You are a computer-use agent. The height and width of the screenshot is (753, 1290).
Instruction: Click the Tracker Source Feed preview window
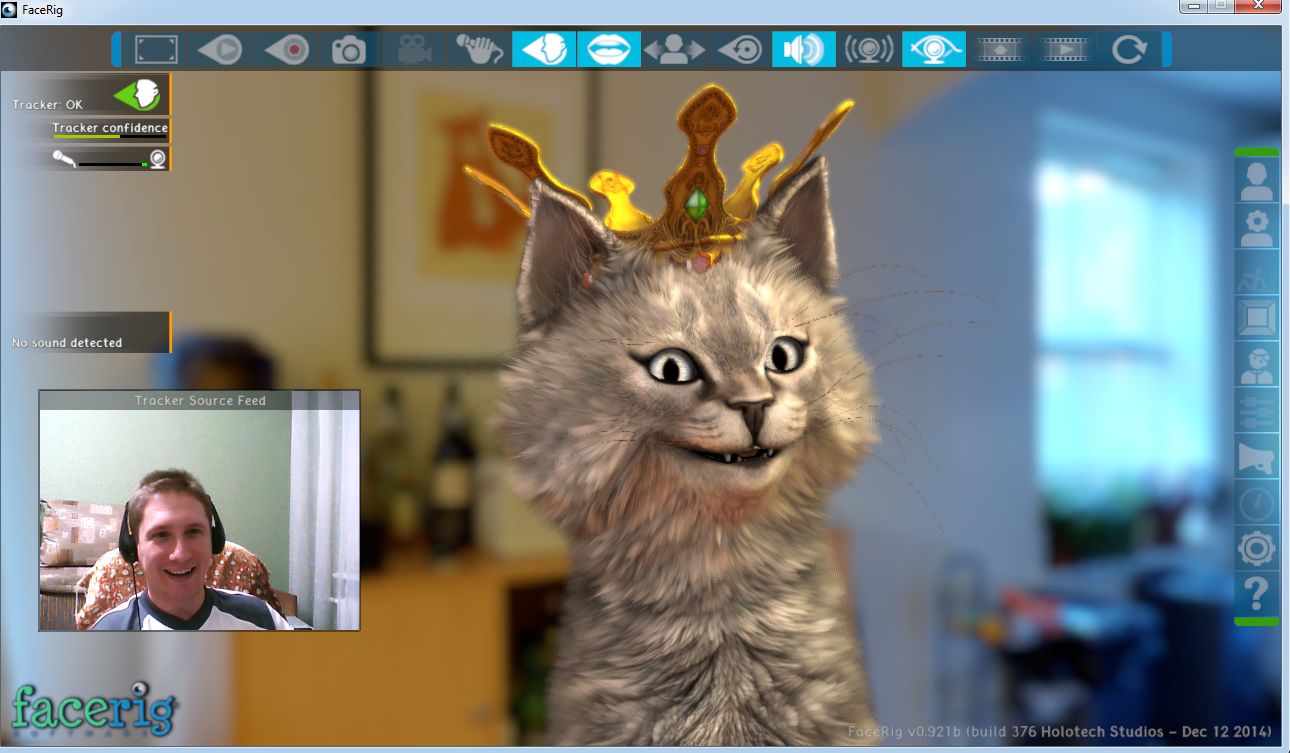tap(198, 512)
